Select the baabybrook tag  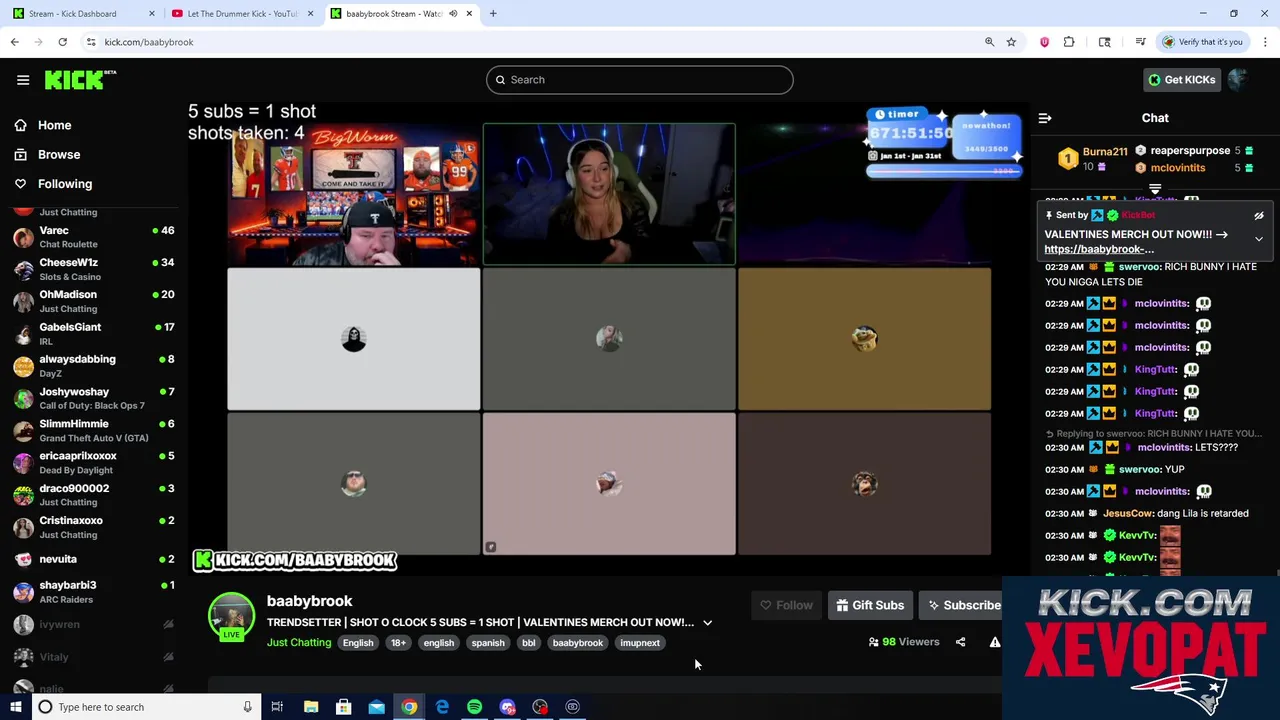point(578,643)
